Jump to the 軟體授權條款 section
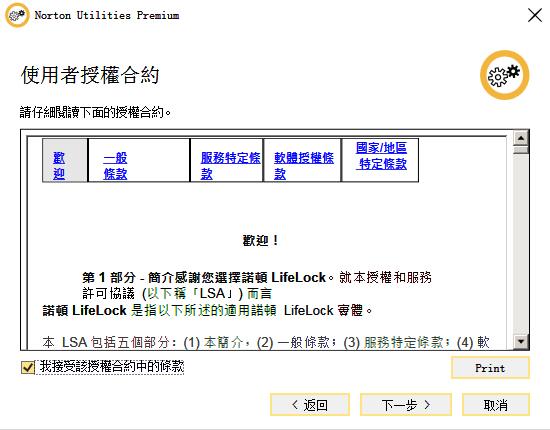550x430 pixels. [x=304, y=166]
